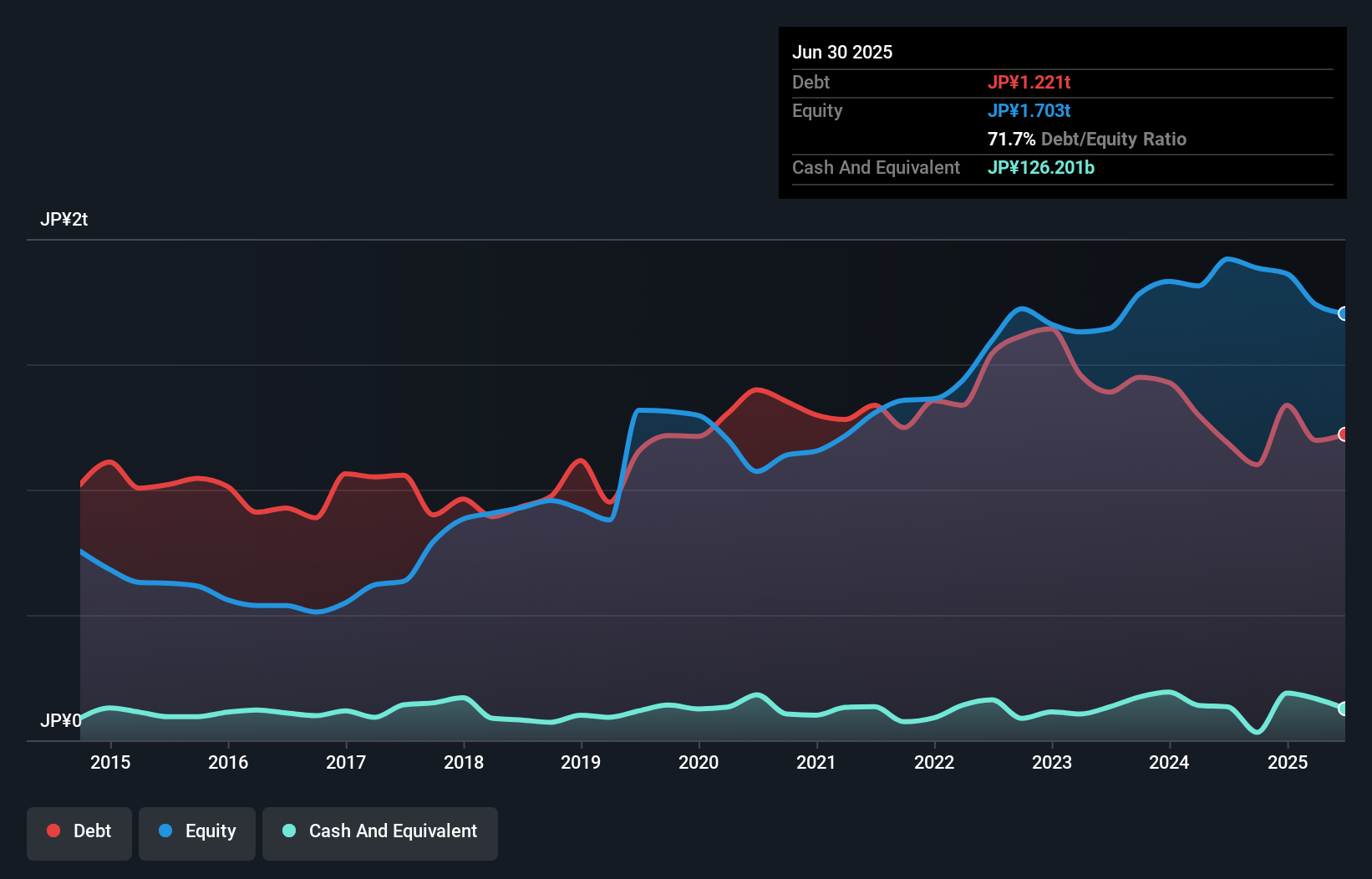The width and height of the screenshot is (1372, 879).
Task: Click the teal Cash endpoint marker
Action: [1343, 709]
